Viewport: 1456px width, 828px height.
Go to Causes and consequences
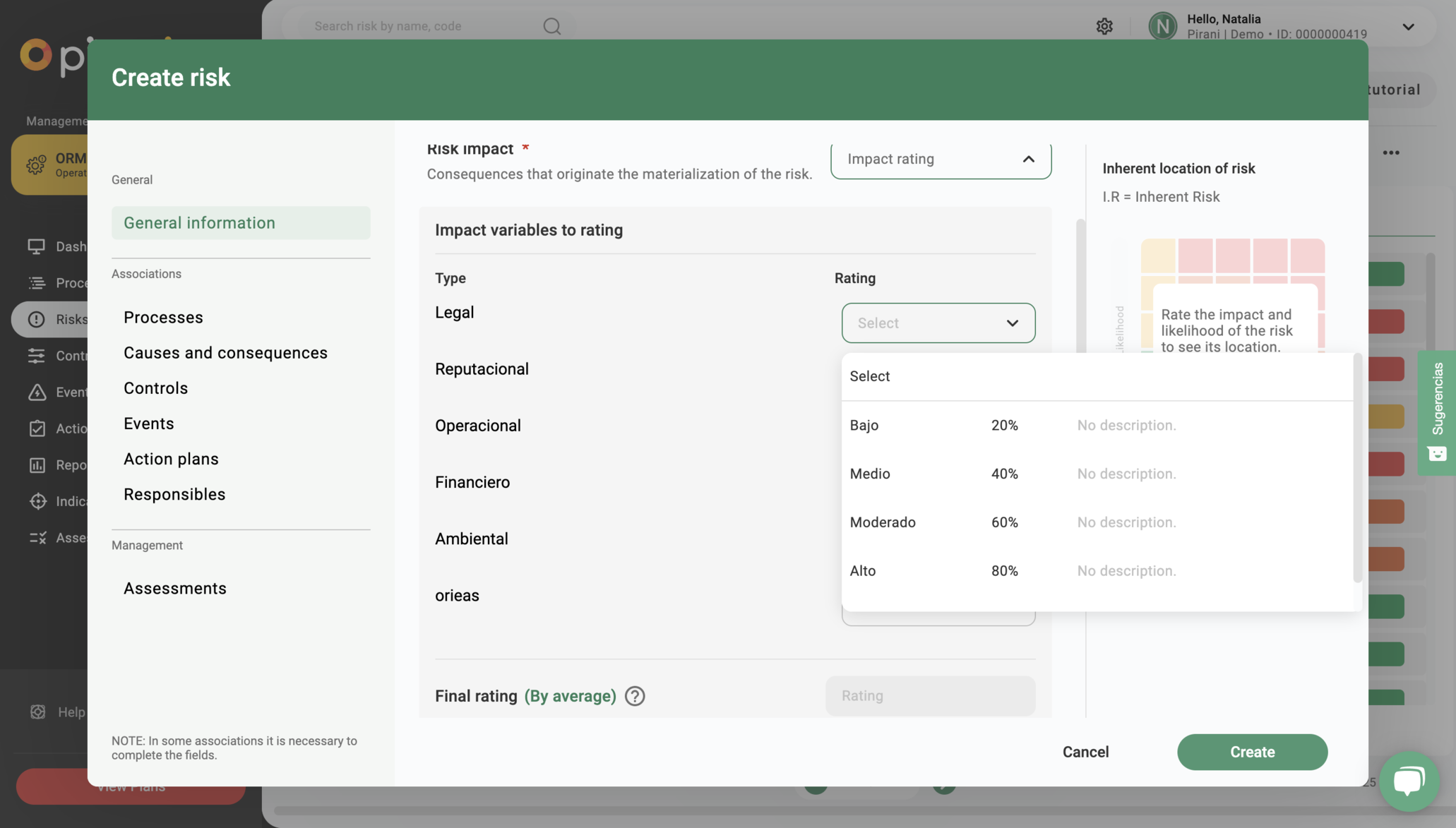(x=225, y=353)
